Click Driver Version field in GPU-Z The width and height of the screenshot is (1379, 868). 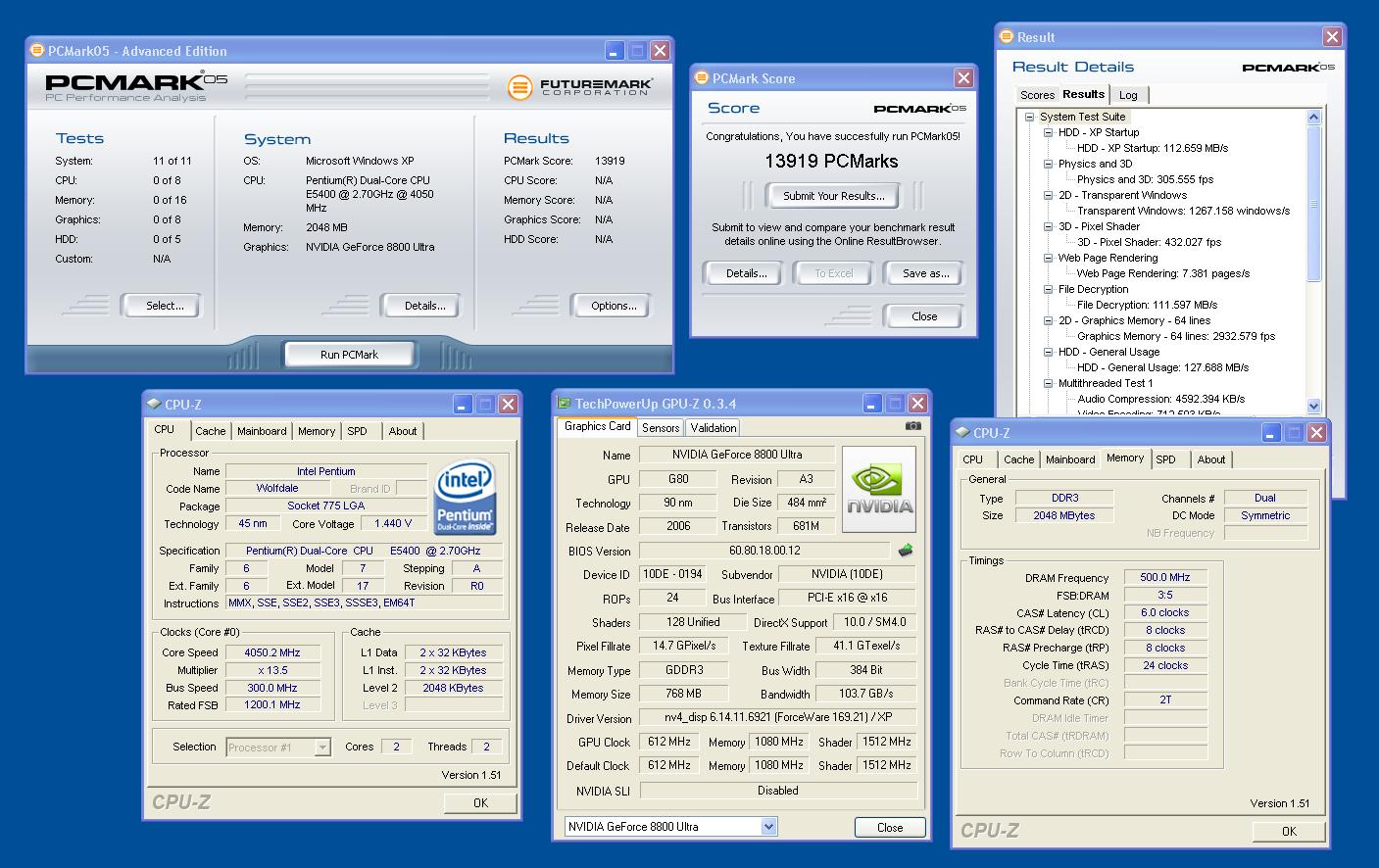(778, 718)
